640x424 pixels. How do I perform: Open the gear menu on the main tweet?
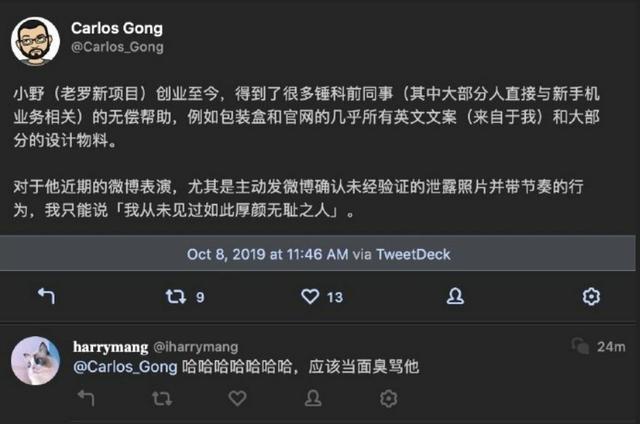591,296
